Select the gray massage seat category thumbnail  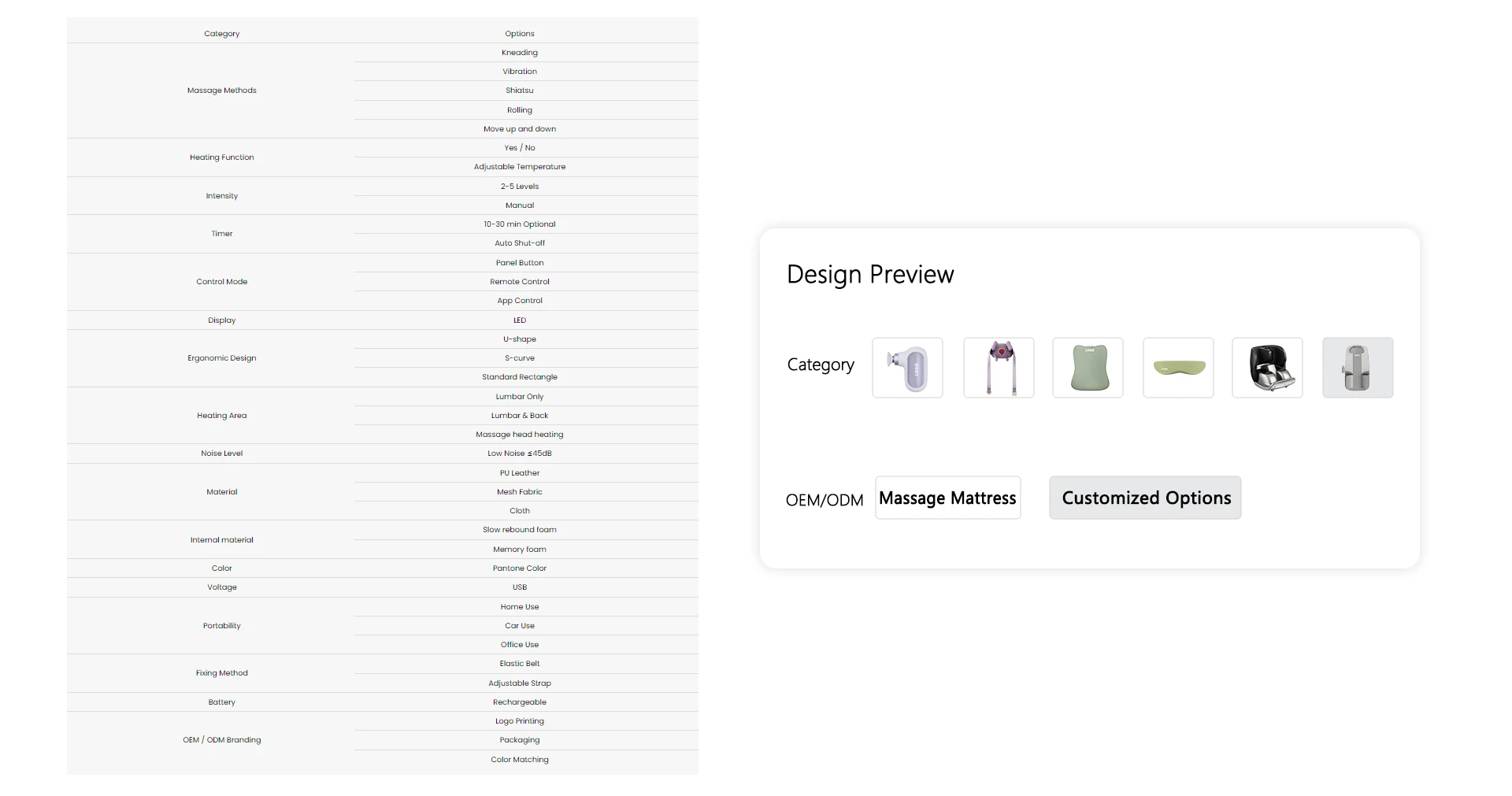pyautogui.click(x=1358, y=368)
